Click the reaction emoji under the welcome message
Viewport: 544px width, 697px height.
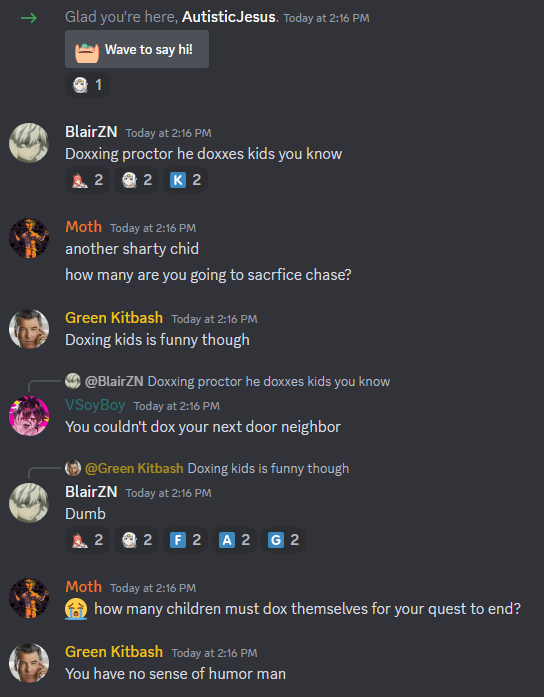point(87,85)
